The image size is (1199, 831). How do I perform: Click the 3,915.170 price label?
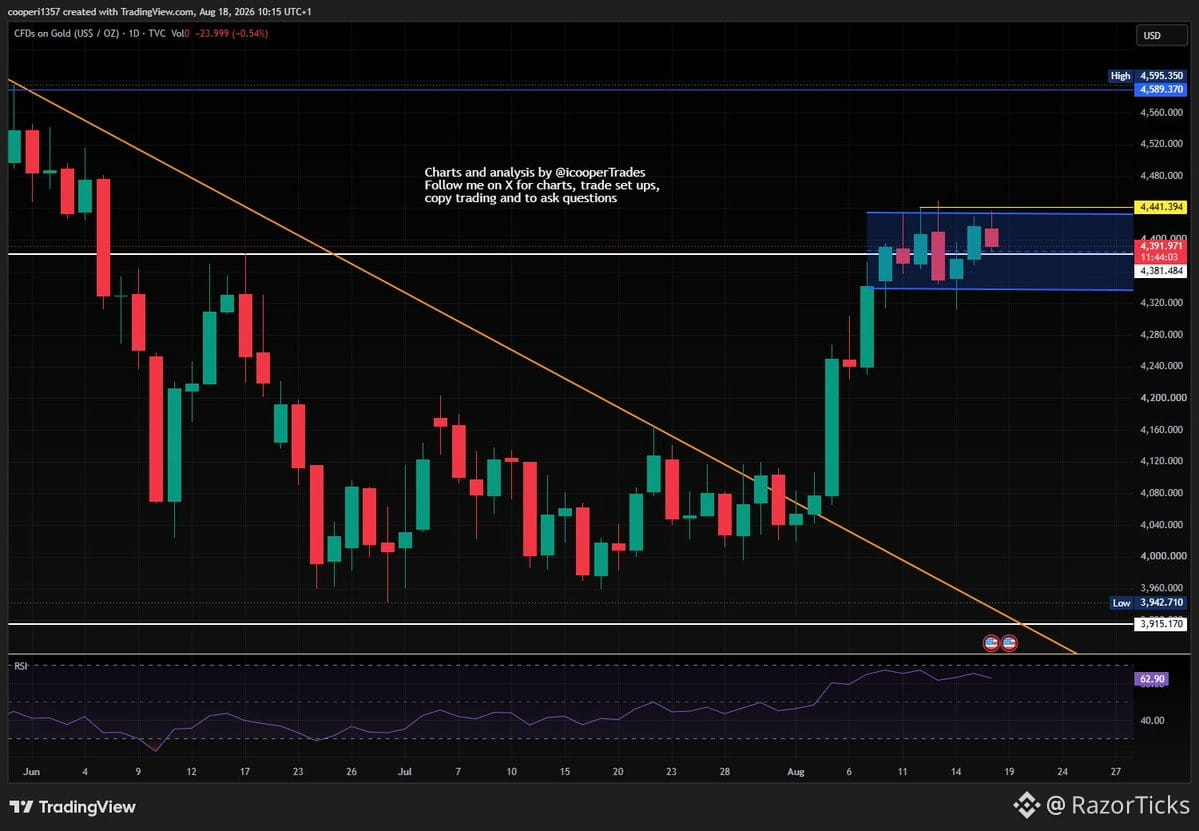[x=1161, y=624]
